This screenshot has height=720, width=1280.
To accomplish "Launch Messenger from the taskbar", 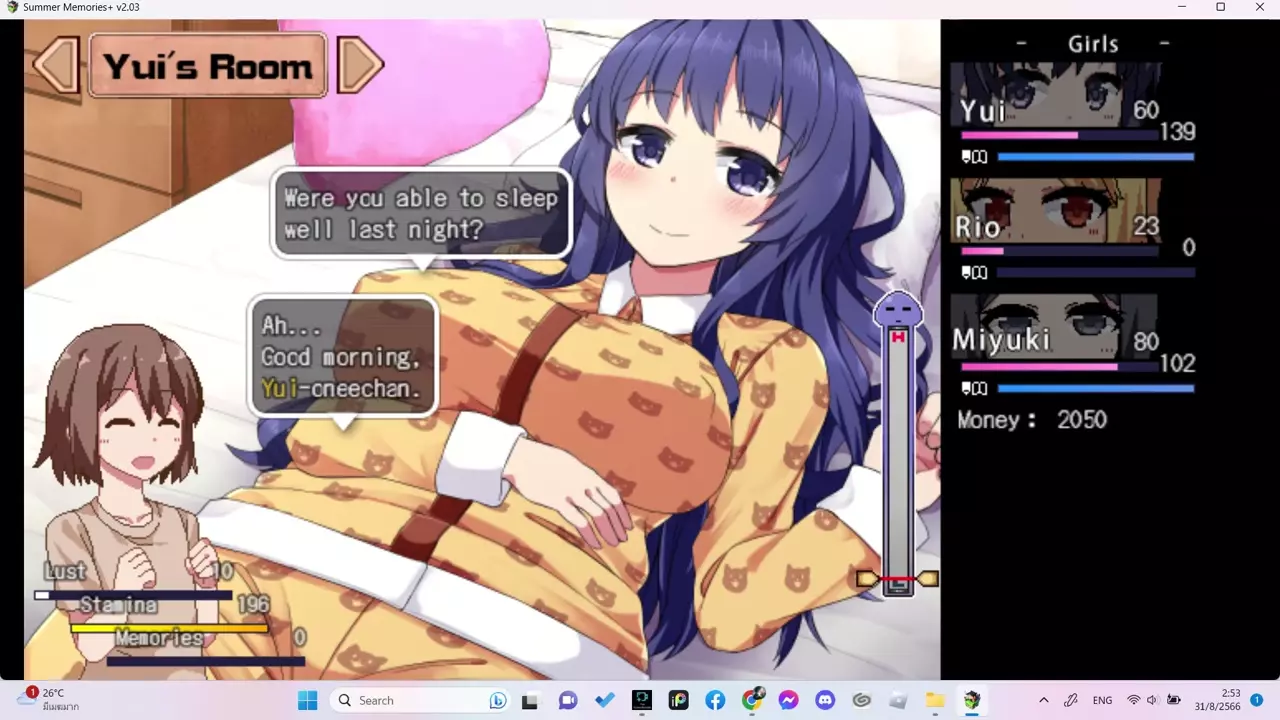I will tap(788, 700).
